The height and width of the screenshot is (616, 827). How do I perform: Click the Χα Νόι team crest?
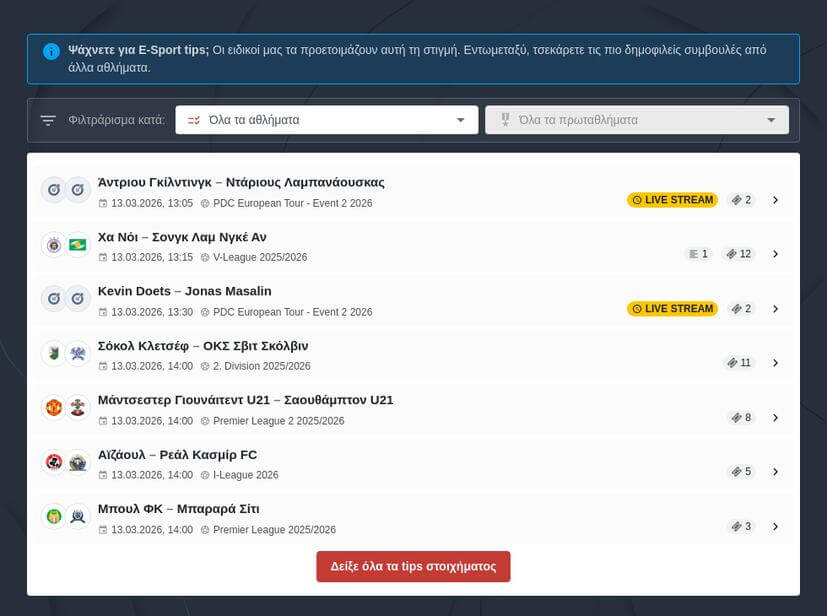(x=54, y=245)
